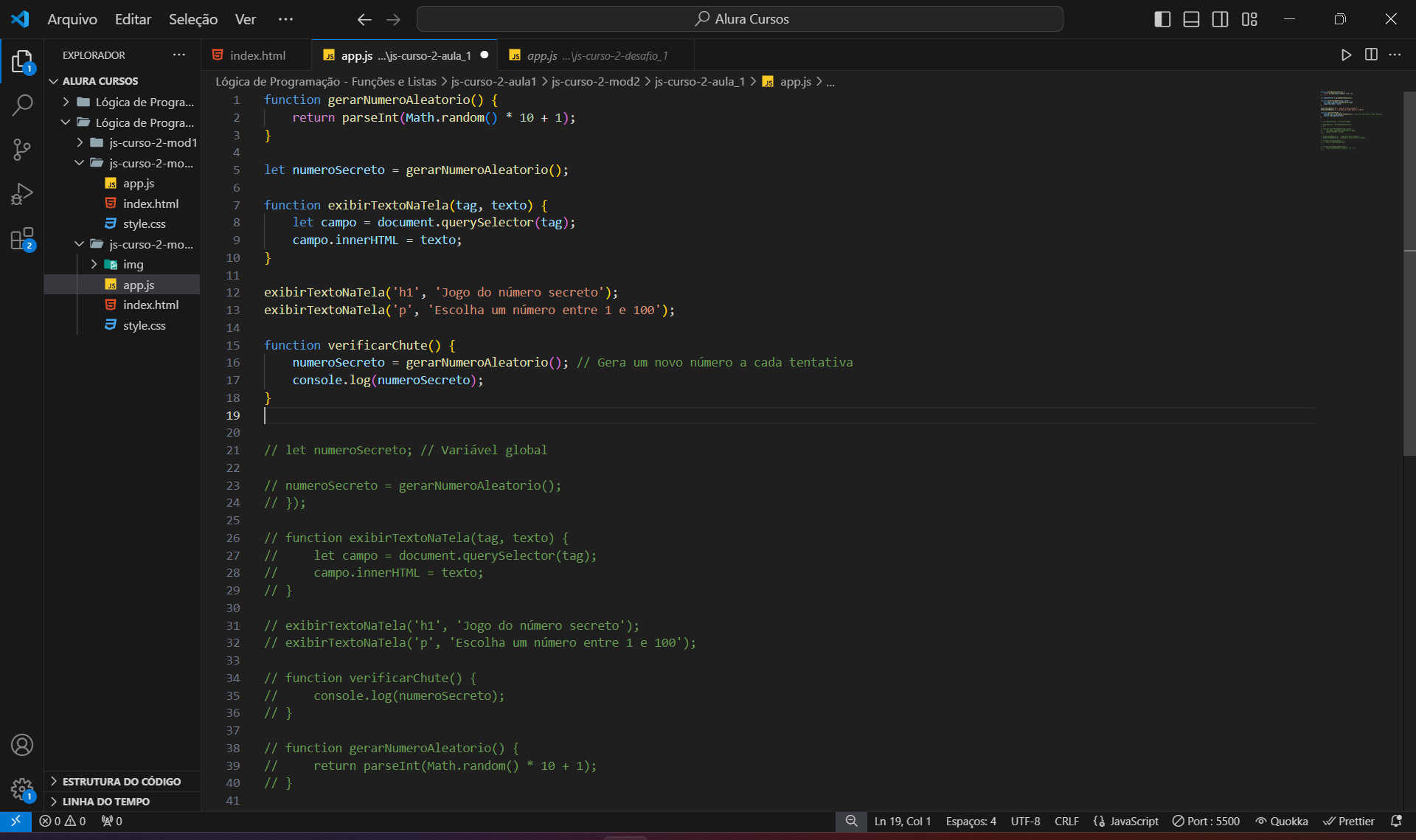Go forward in navigation history

pos(394,19)
